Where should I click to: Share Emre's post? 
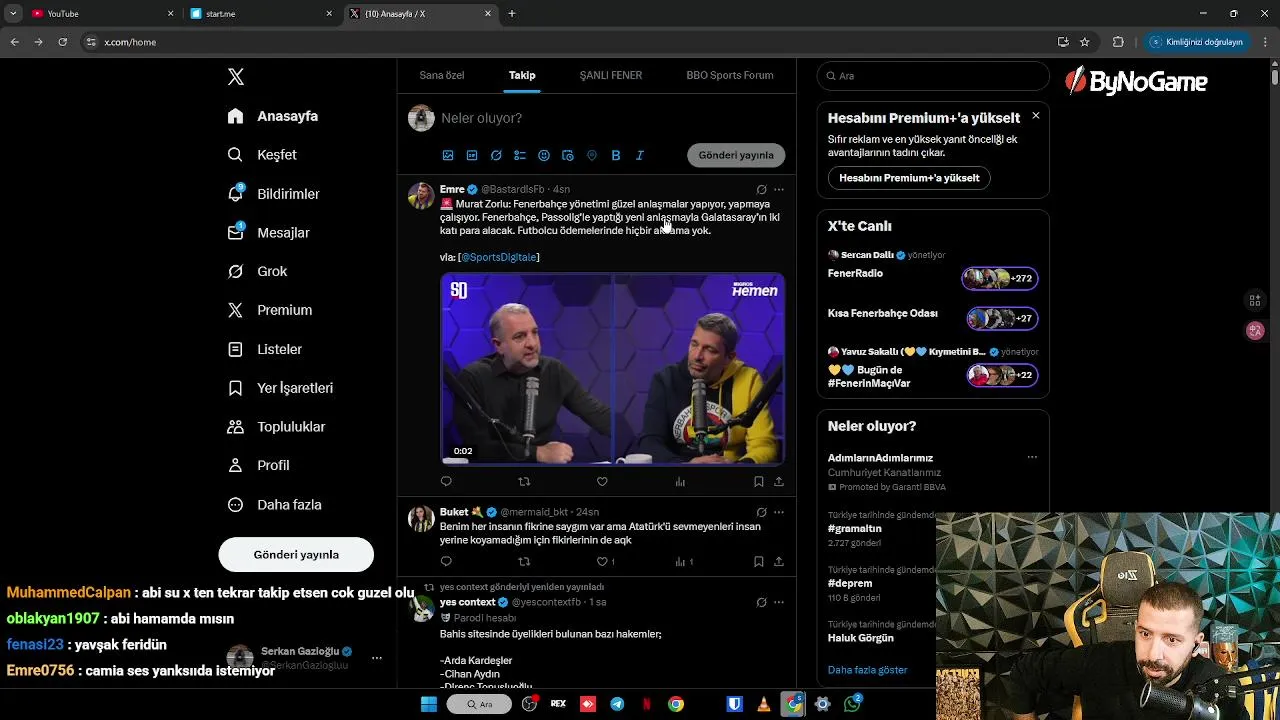[x=779, y=482]
